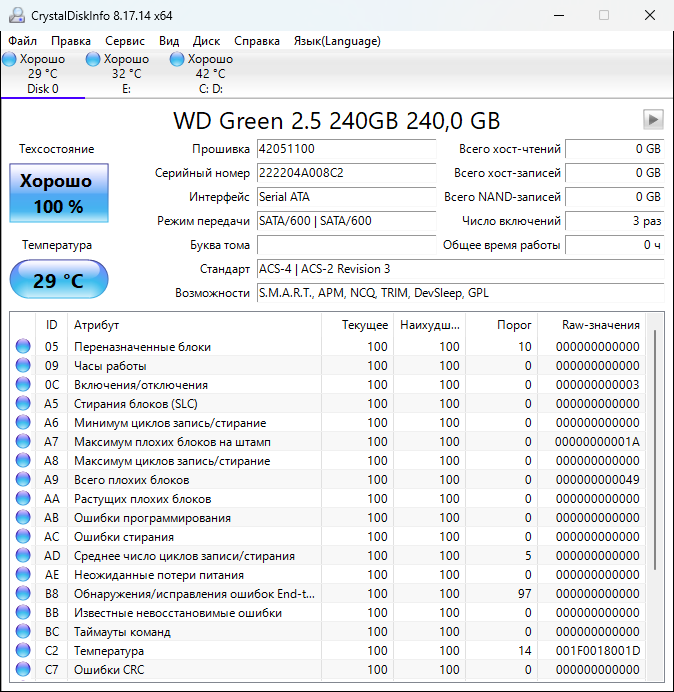
Task: Select the Переназначенные блоки attribute name
Action: tap(142, 346)
